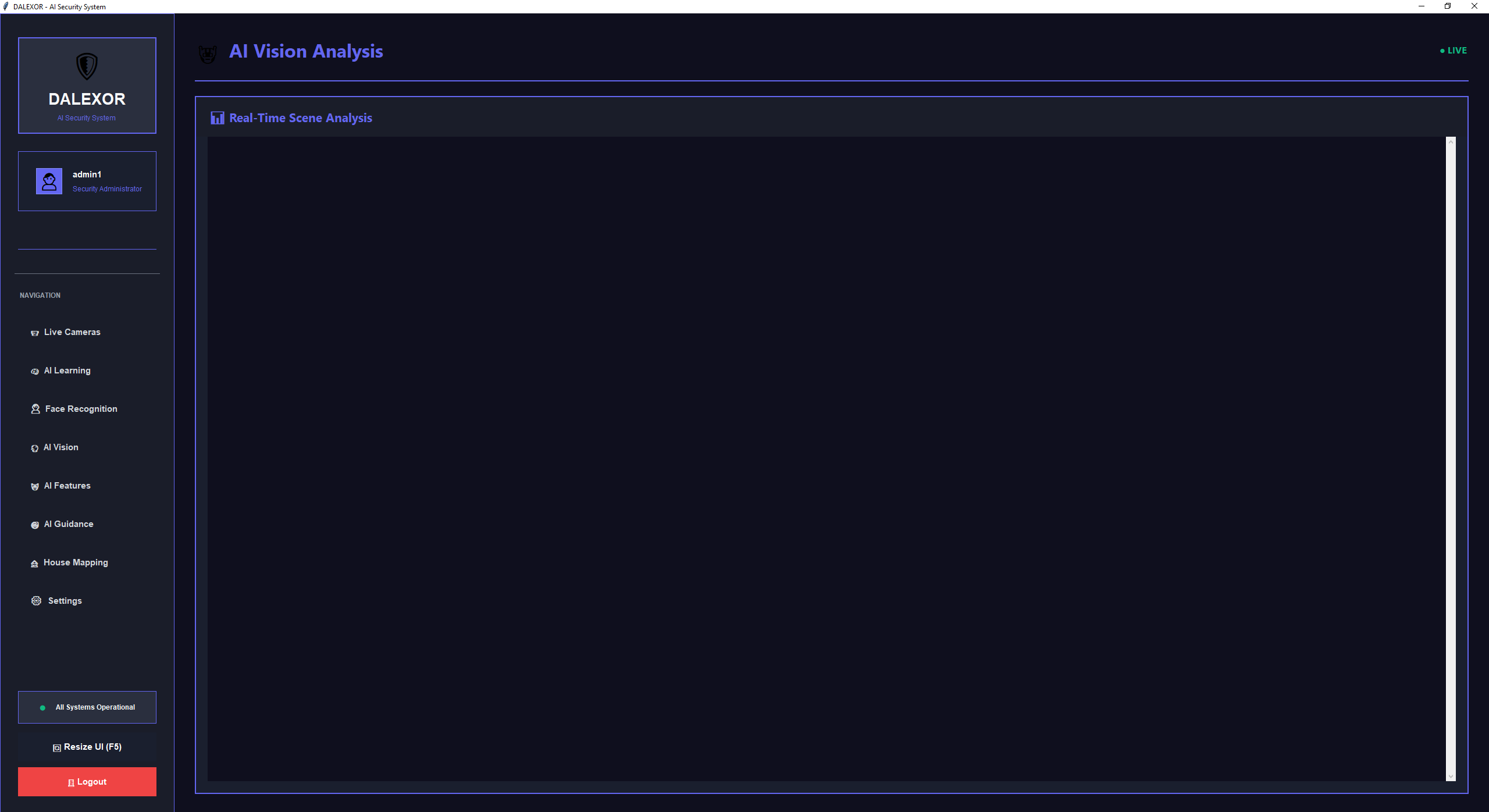Click the All Systems Operational status box
This screenshot has height=812, width=1489.
[87, 707]
